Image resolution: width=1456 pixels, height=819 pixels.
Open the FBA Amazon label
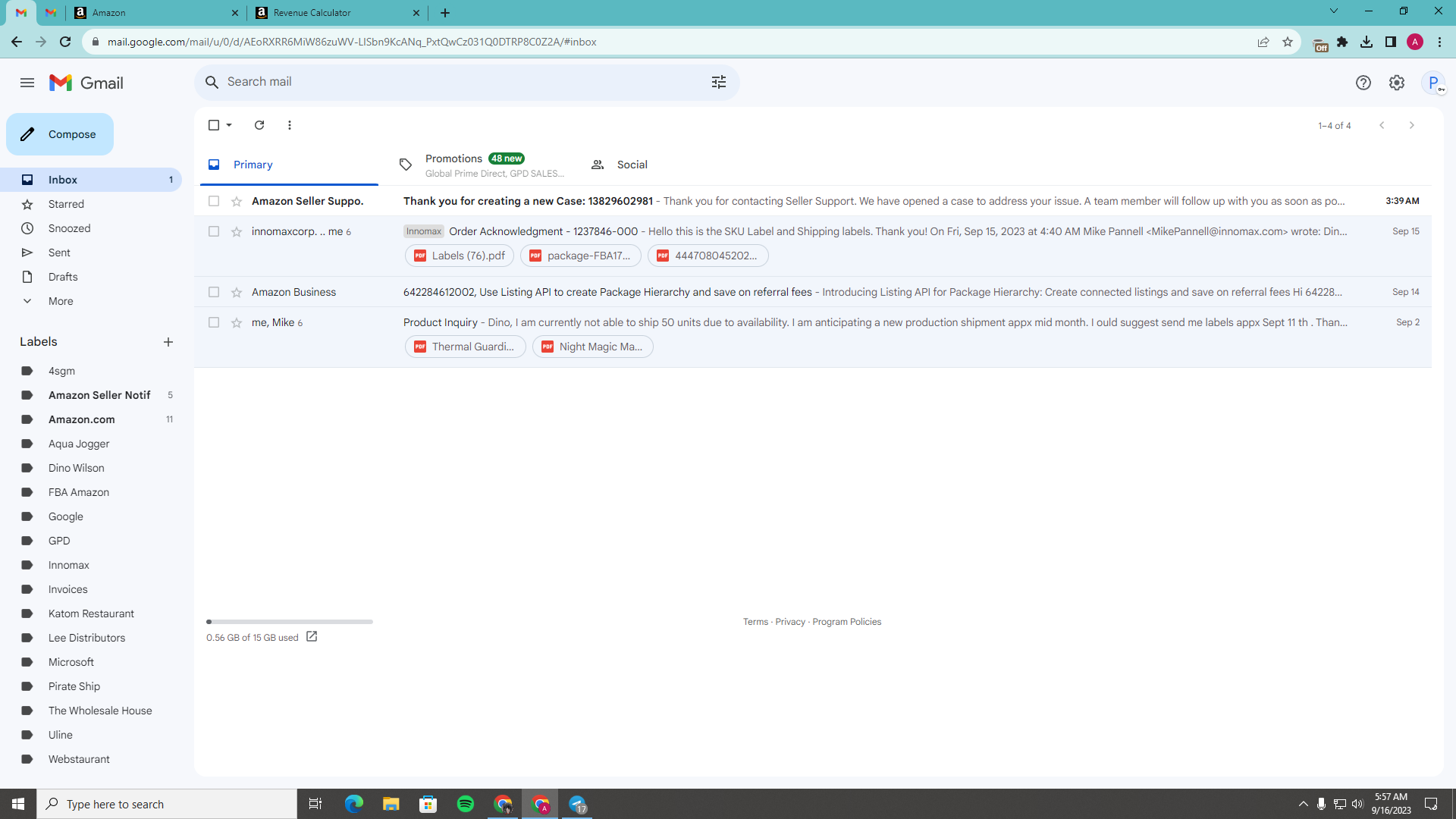tap(91, 492)
